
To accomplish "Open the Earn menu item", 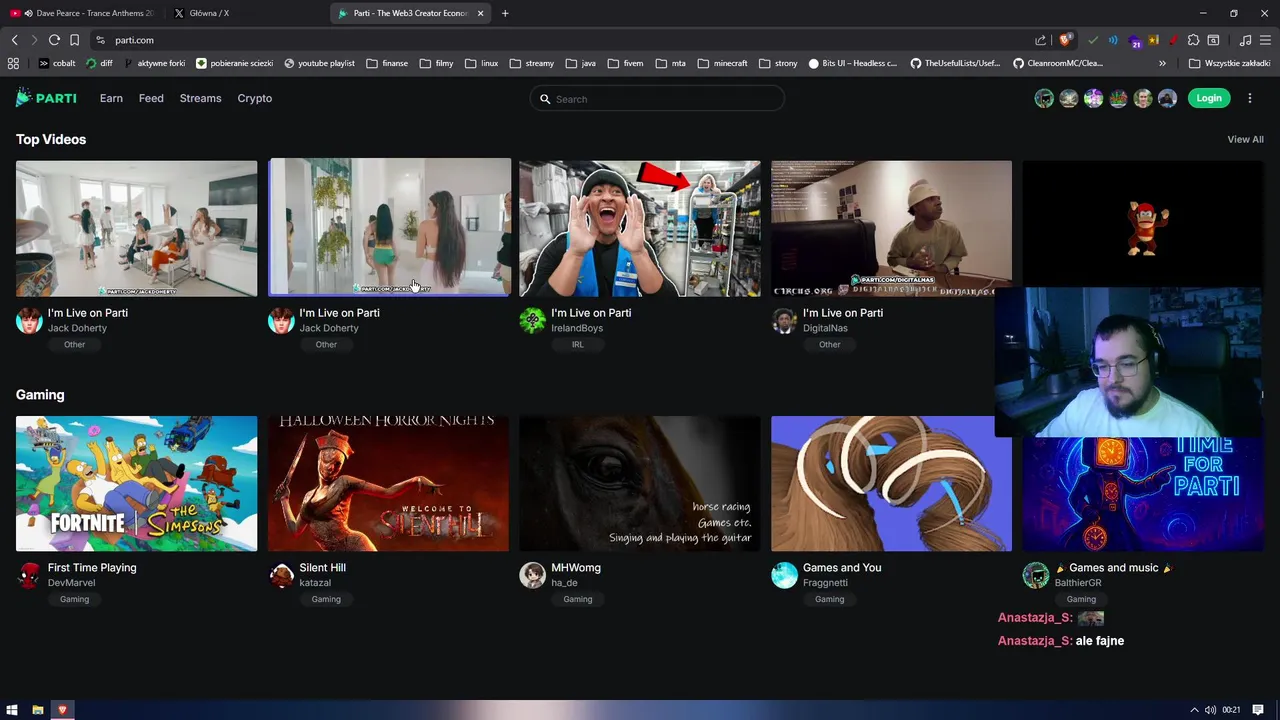I will (111, 98).
